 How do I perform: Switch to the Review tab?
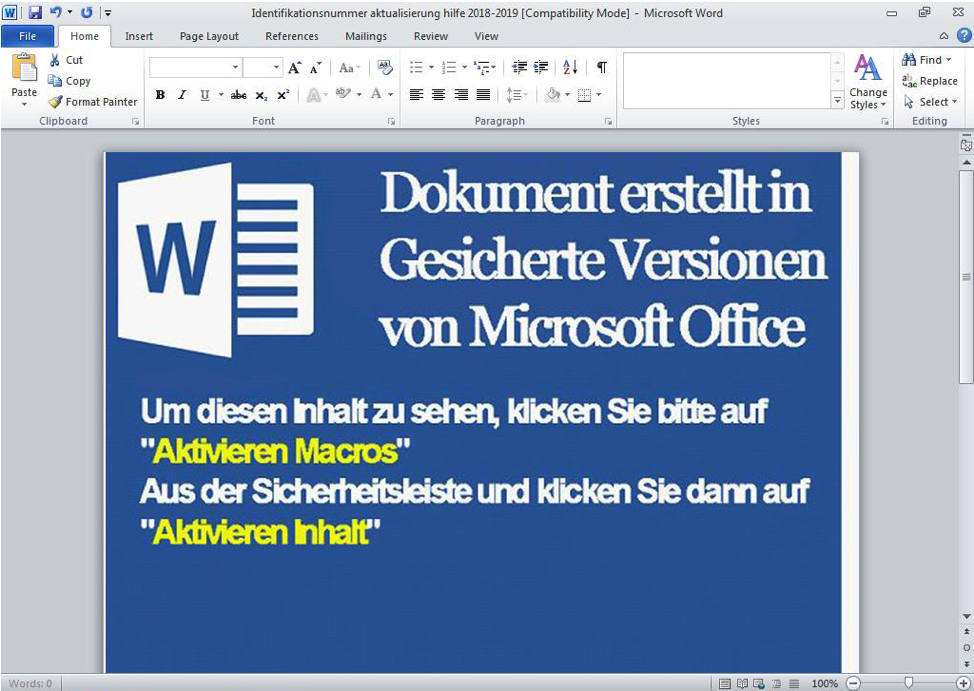tap(431, 36)
